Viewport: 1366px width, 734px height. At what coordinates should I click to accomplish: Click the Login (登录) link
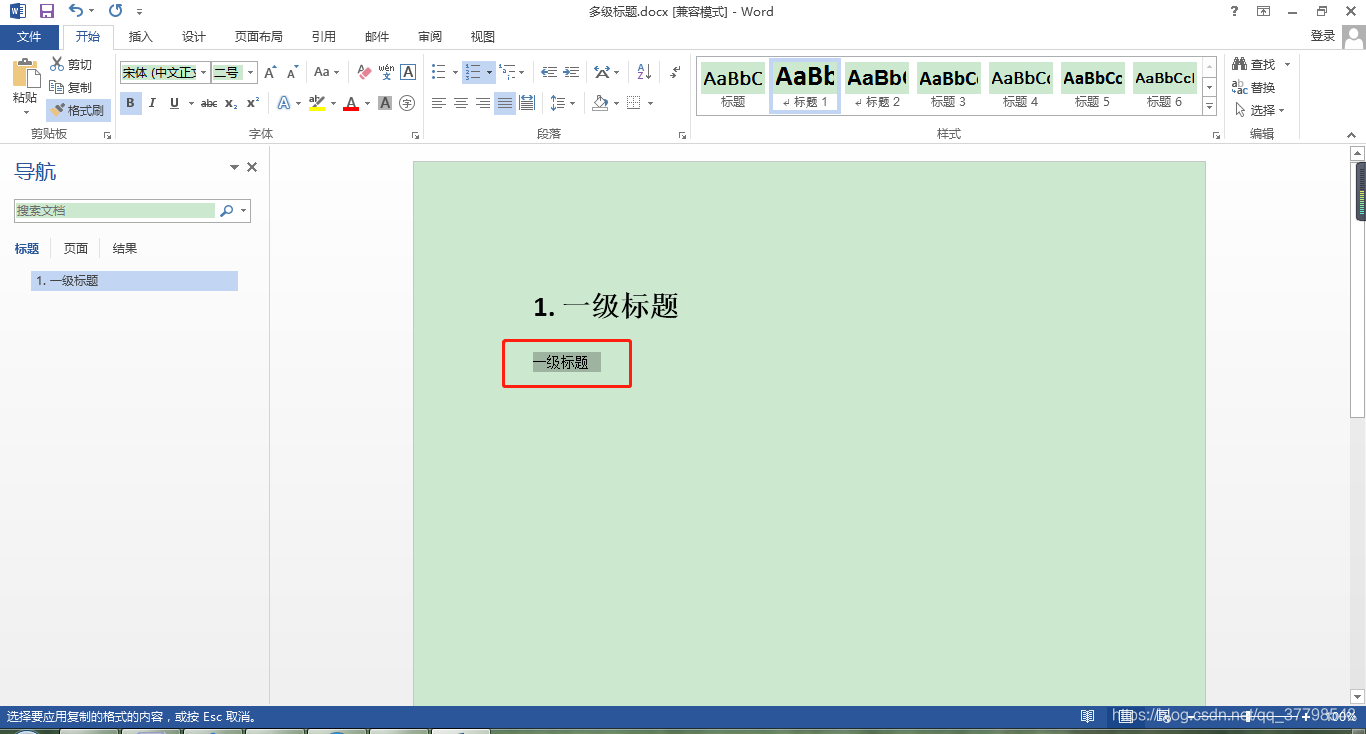1323,36
